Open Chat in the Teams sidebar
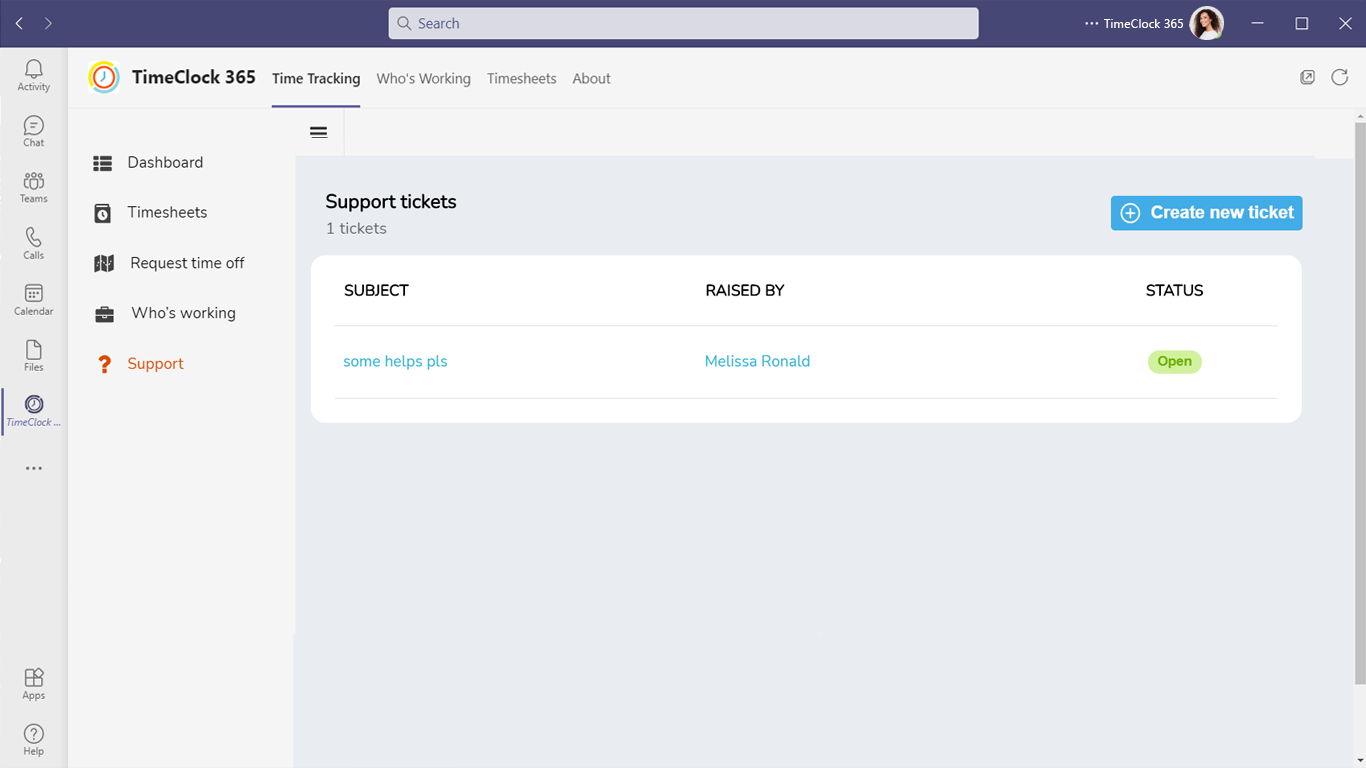Image resolution: width=1366 pixels, height=768 pixels. coord(34,131)
